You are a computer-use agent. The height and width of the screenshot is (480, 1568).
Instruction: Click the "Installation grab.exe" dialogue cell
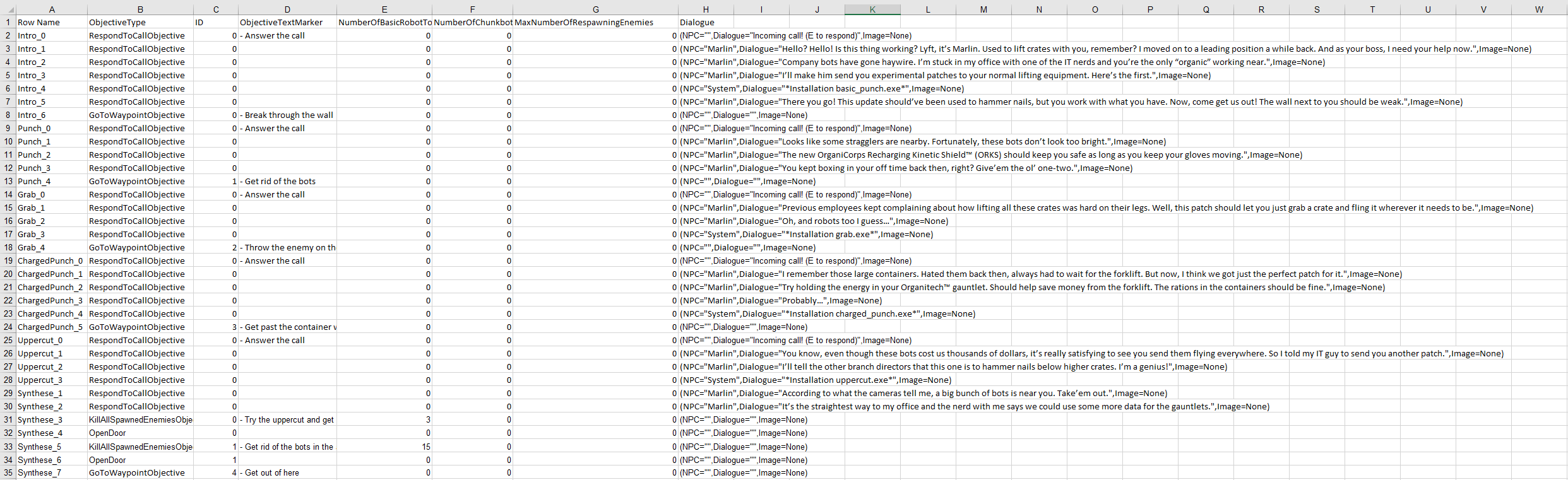(806, 235)
